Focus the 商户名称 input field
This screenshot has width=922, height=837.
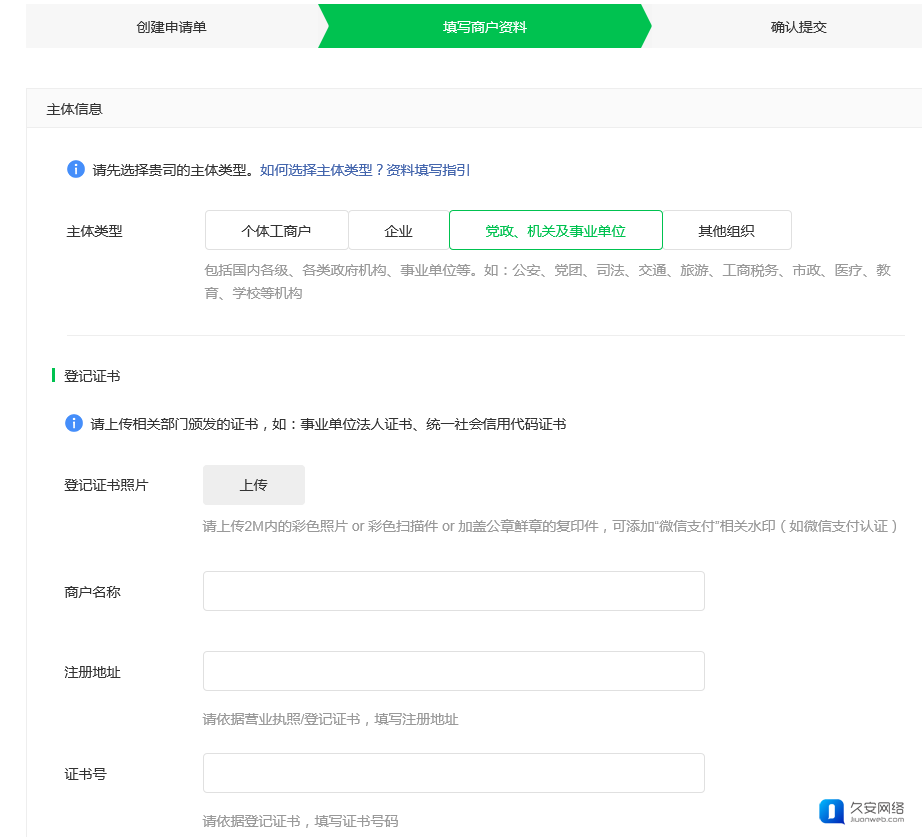[x=453, y=591]
